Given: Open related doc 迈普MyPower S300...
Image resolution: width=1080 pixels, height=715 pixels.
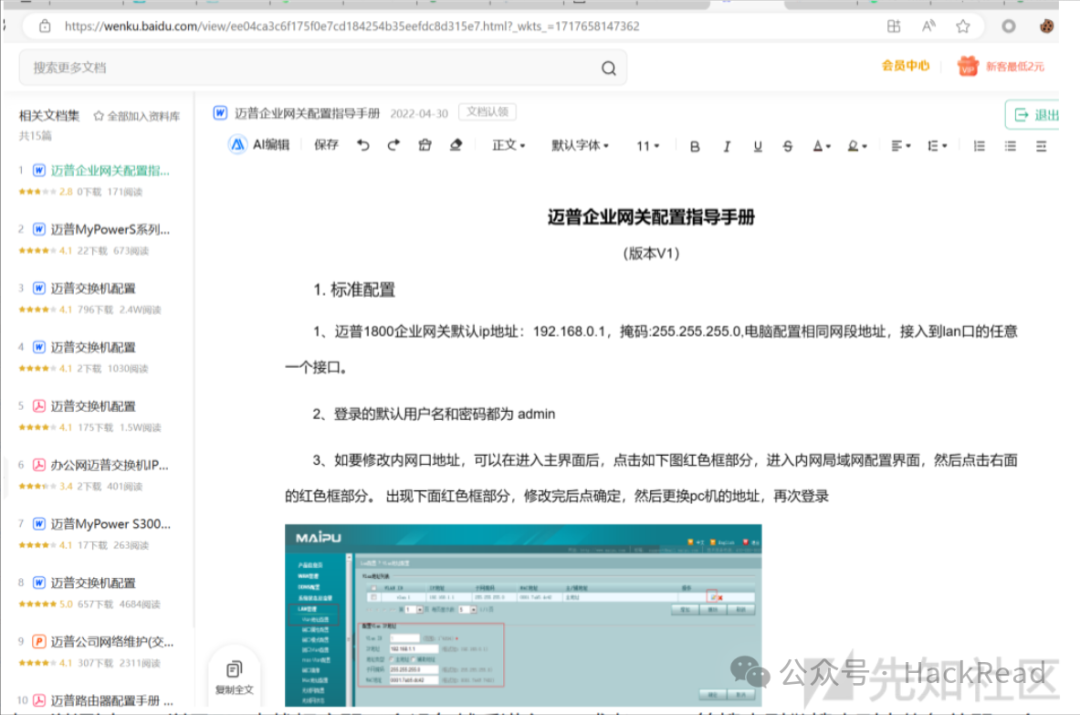Looking at the screenshot, I should click(110, 524).
